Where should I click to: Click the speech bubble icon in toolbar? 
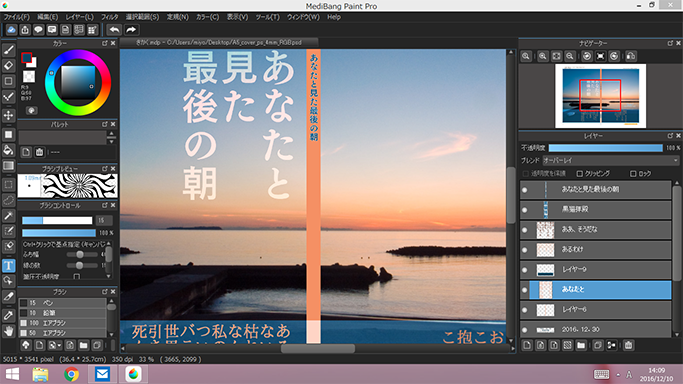pos(38,30)
